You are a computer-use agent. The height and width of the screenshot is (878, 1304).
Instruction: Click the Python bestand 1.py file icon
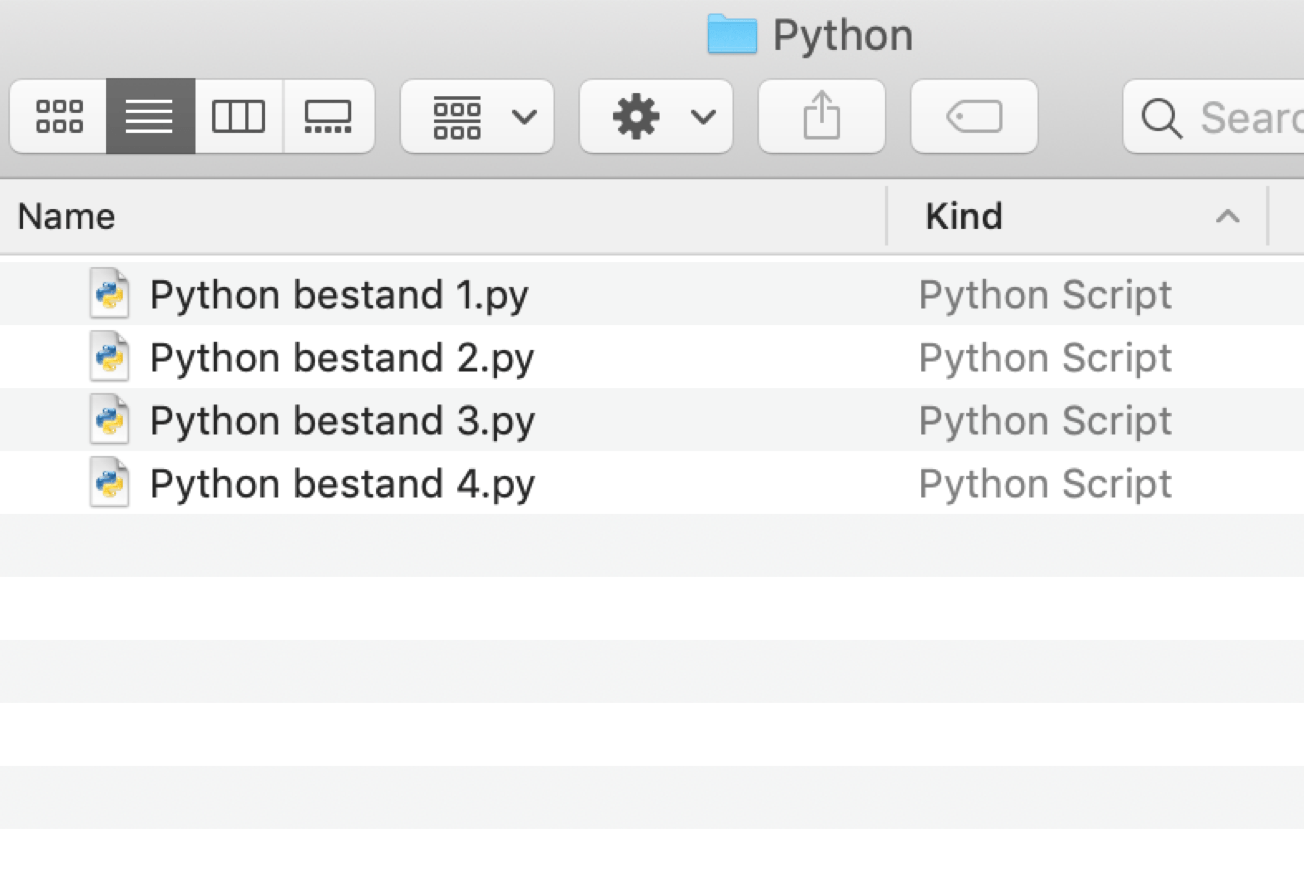(x=110, y=294)
